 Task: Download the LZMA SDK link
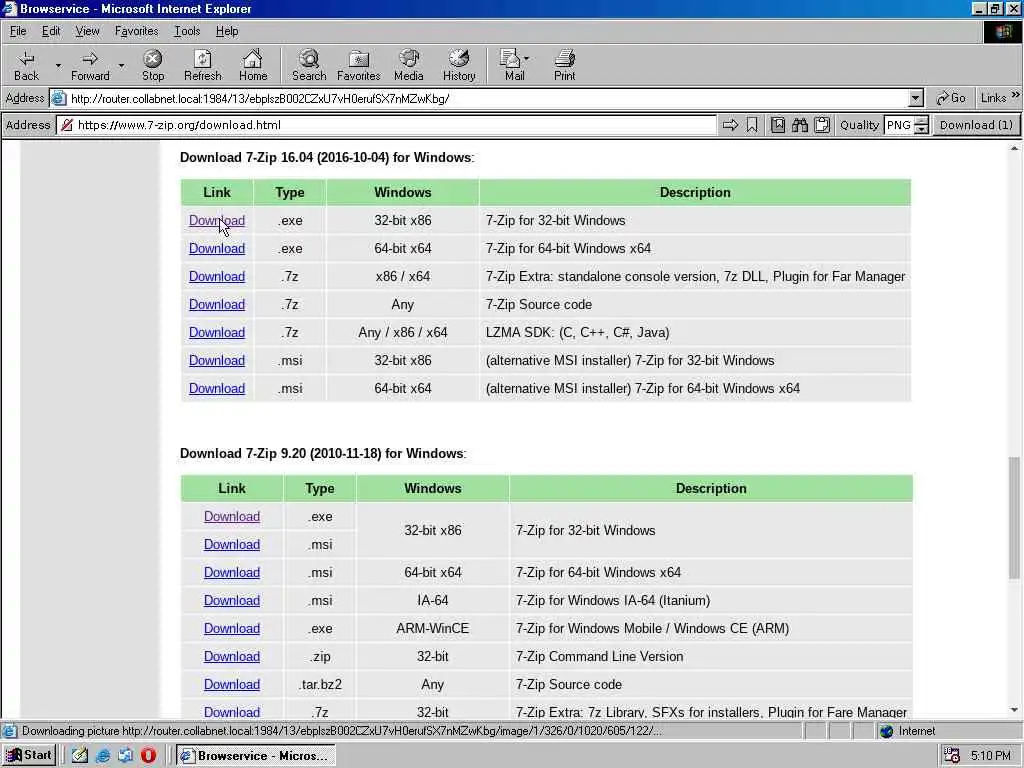[x=217, y=333]
